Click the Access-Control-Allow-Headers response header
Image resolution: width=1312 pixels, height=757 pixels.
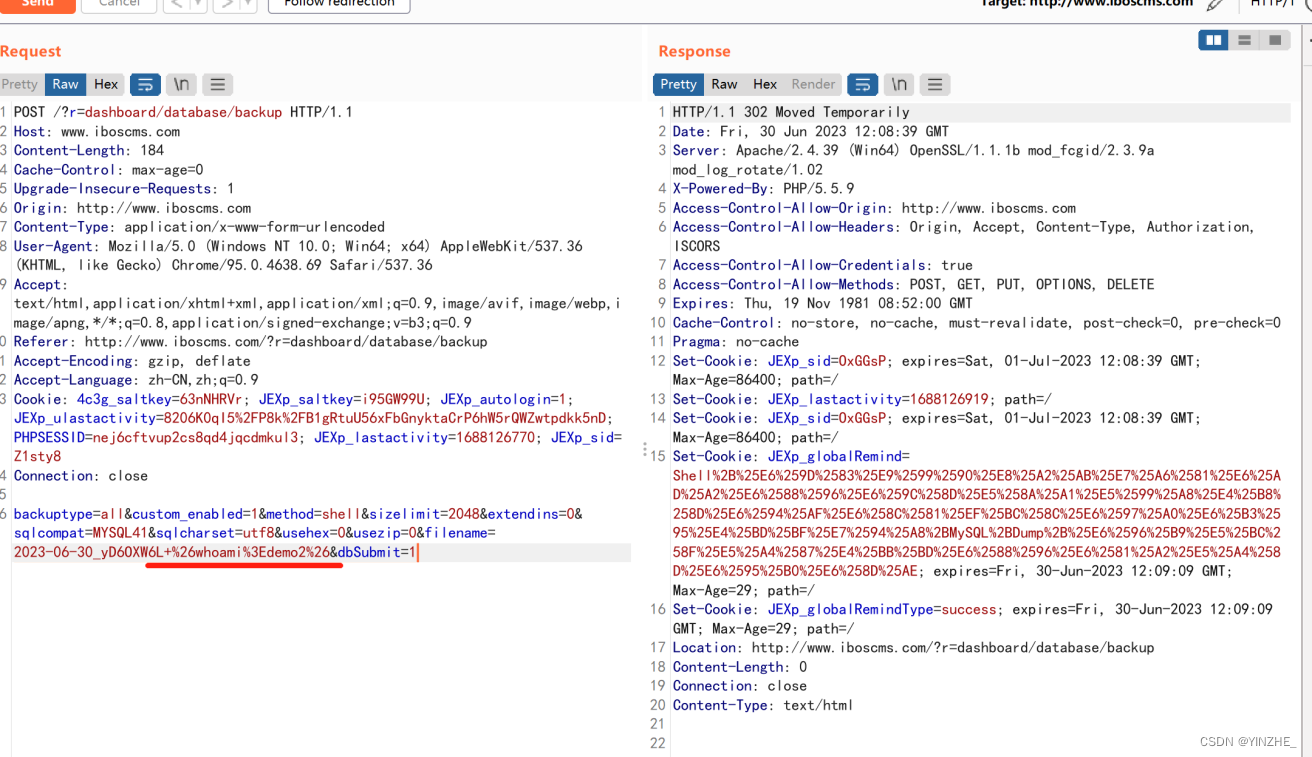tap(963, 236)
